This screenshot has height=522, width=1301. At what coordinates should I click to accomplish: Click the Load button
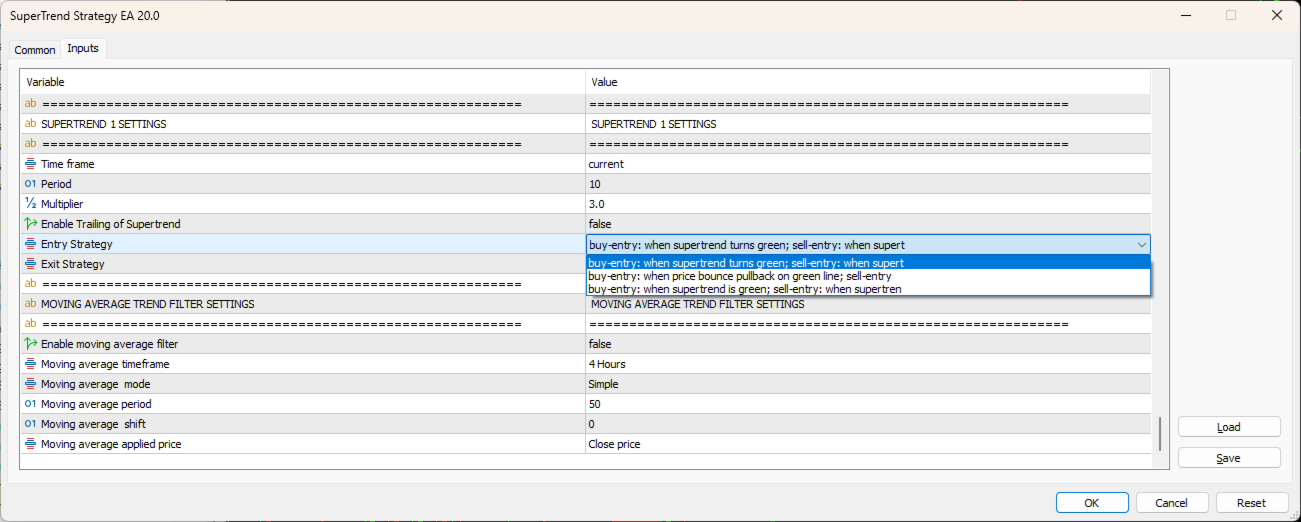(1229, 427)
